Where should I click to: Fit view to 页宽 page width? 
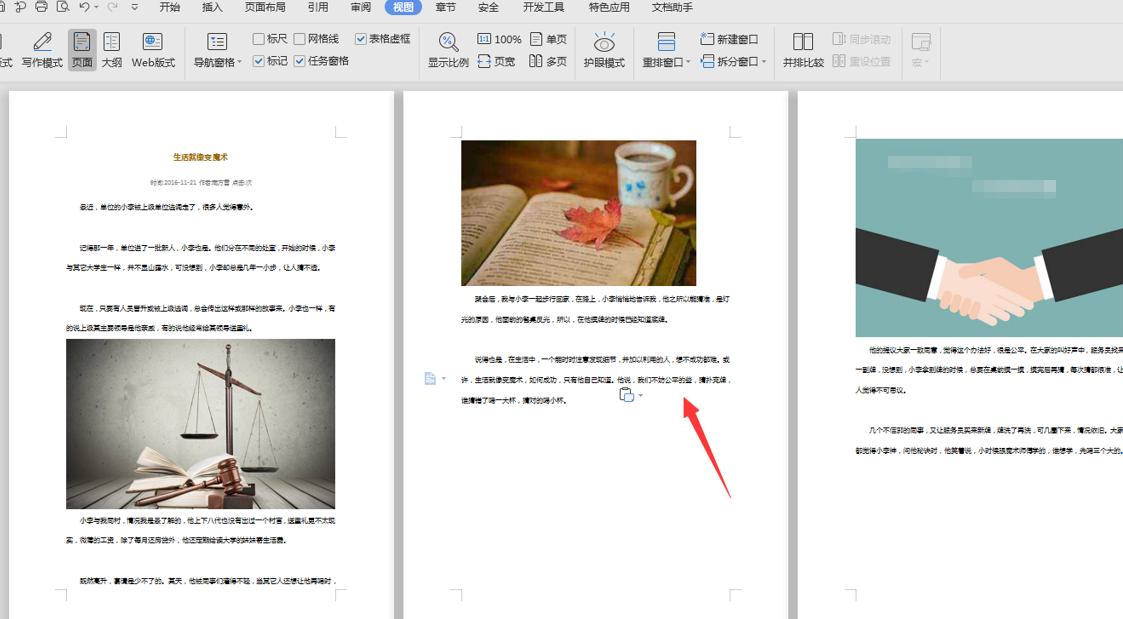click(496, 62)
